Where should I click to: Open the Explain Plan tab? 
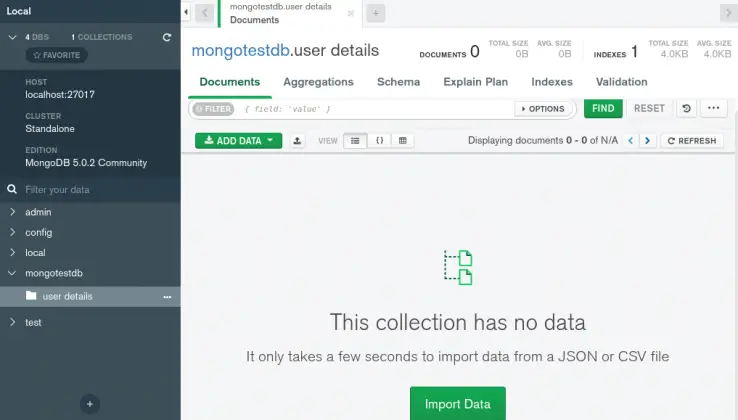click(x=477, y=82)
